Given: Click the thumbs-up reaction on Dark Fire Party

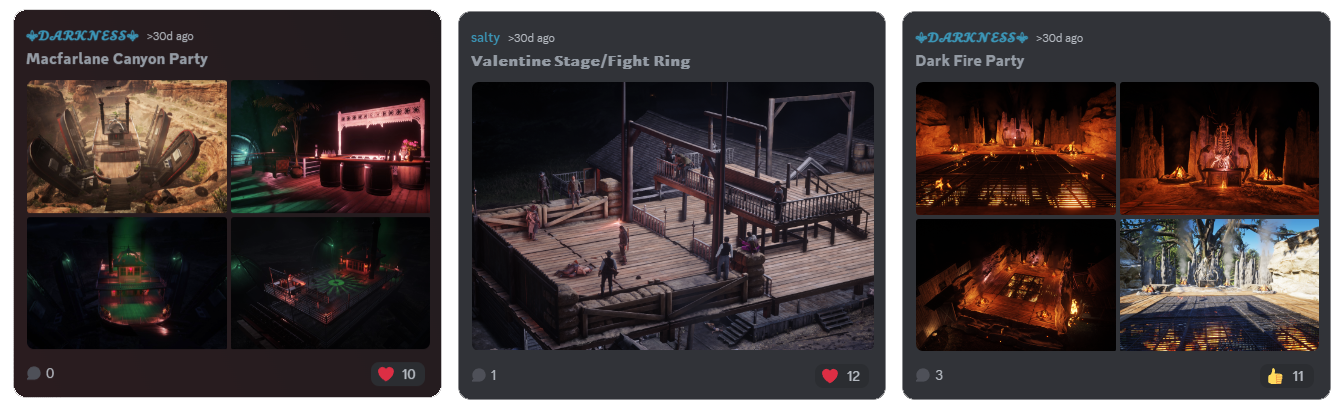Looking at the screenshot, I should tap(1286, 376).
